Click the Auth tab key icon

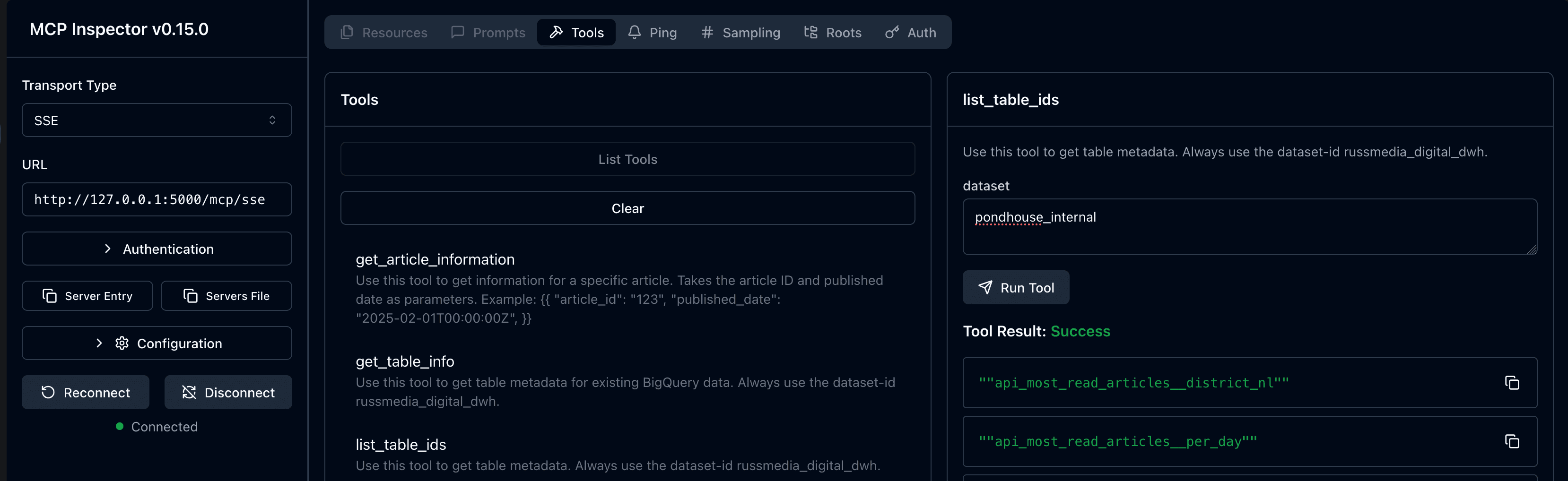892,32
